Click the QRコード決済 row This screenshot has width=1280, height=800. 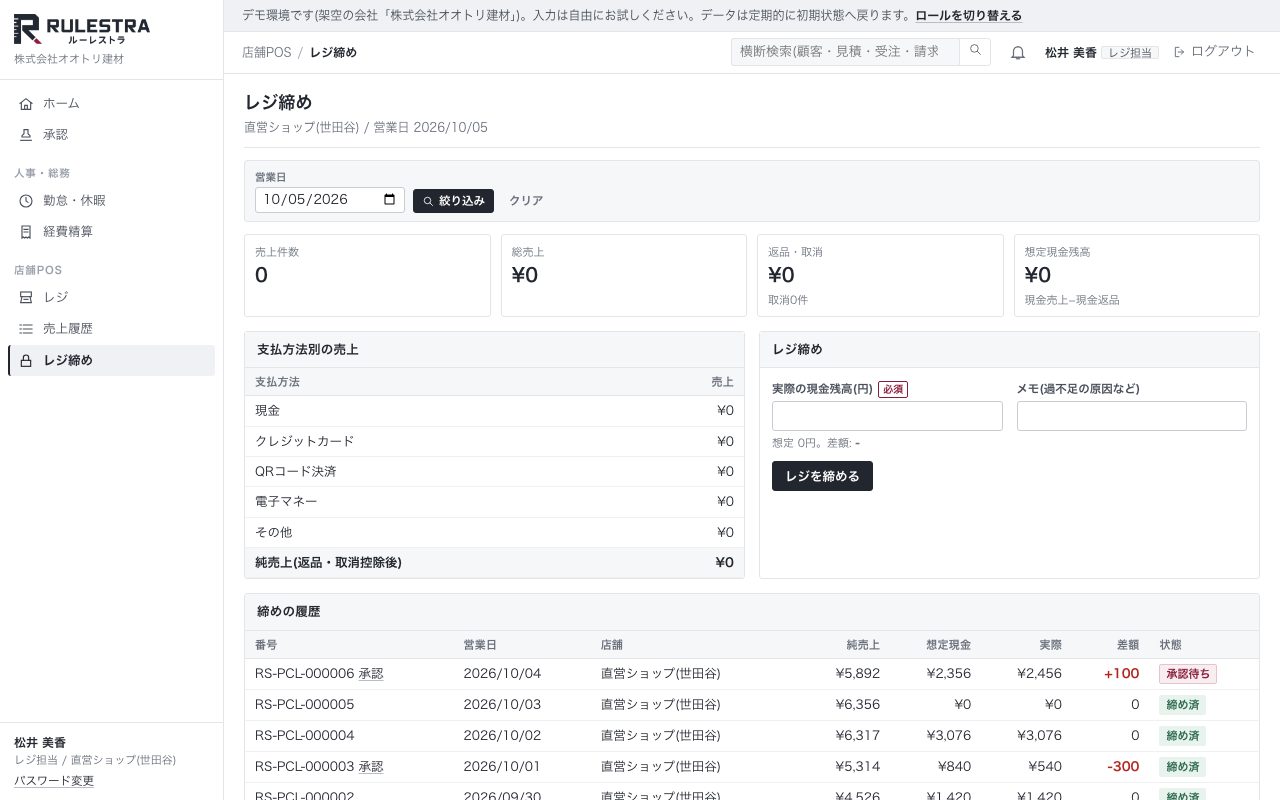494,472
